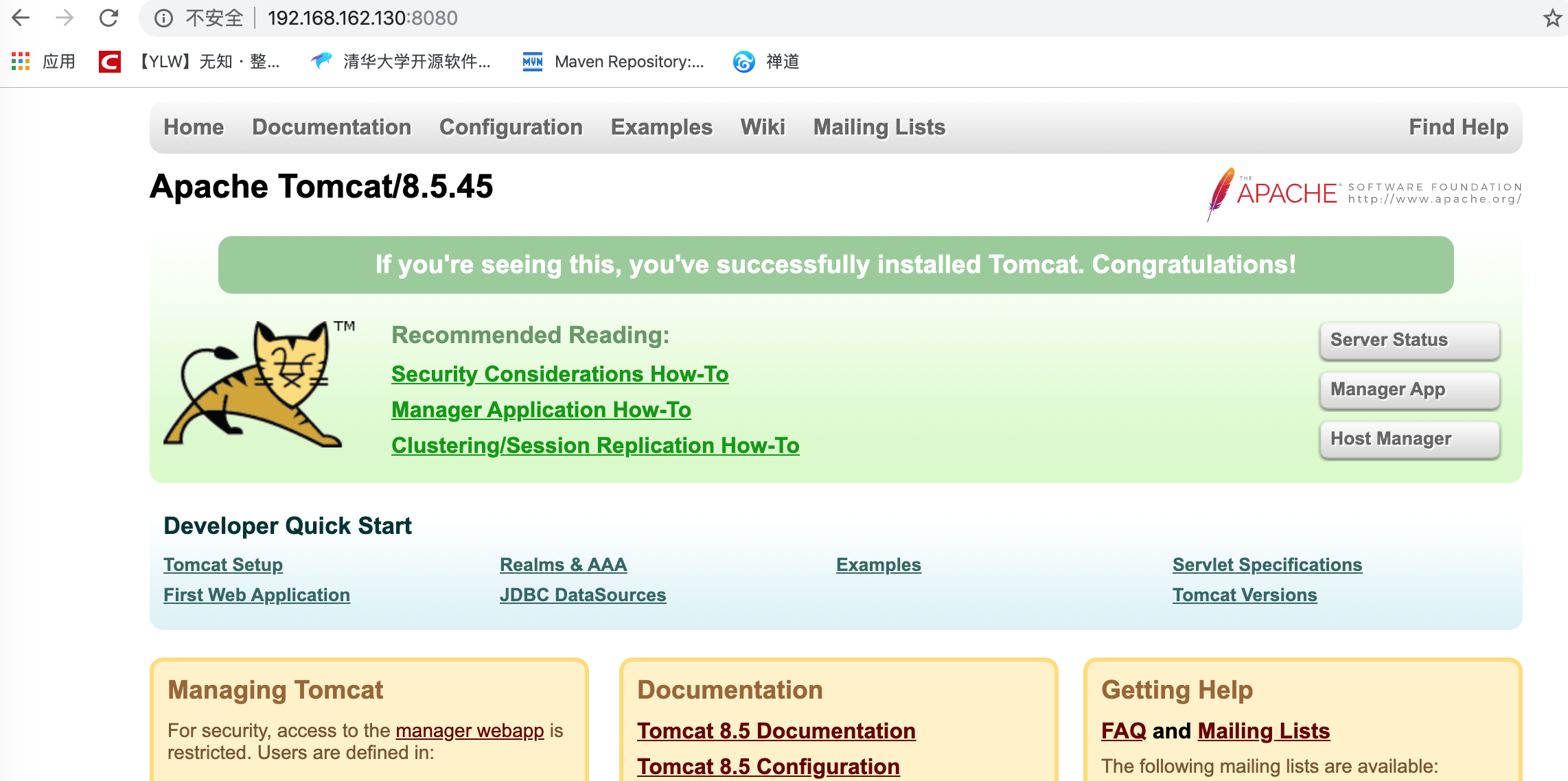Open Configuration in the nav bar
This screenshot has width=1568, height=781.
click(511, 128)
